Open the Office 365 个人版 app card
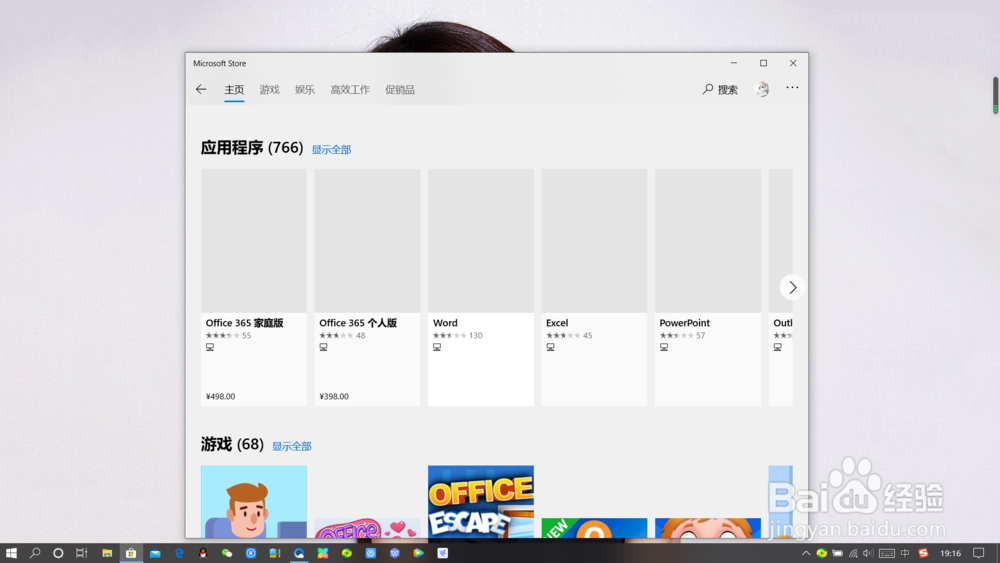The width and height of the screenshot is (1000, 563). click(x=367, y=287)
